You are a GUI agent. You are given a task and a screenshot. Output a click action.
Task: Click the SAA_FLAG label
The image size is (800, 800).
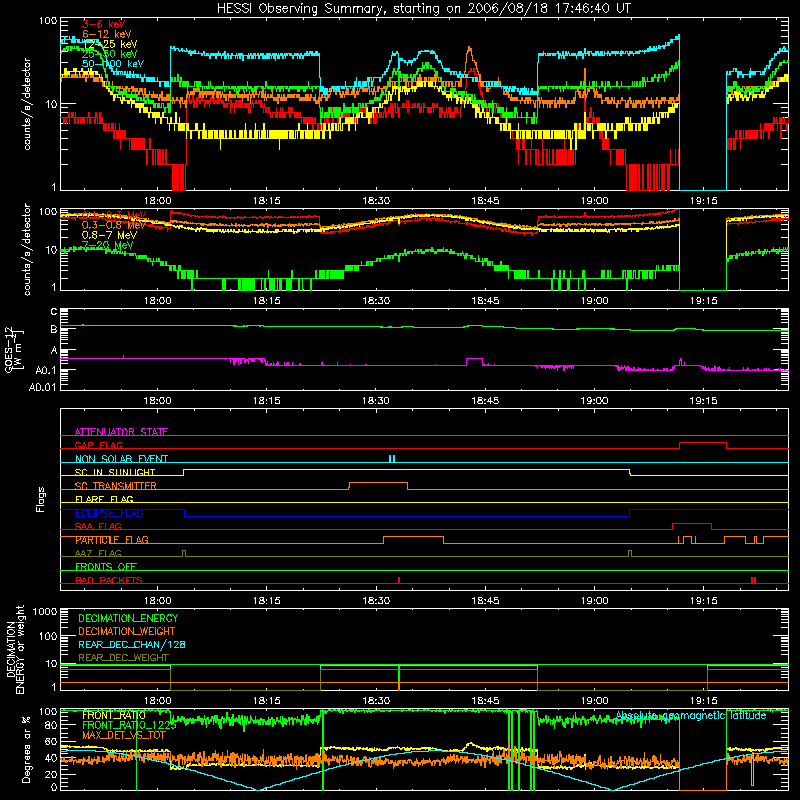point(98,526)
